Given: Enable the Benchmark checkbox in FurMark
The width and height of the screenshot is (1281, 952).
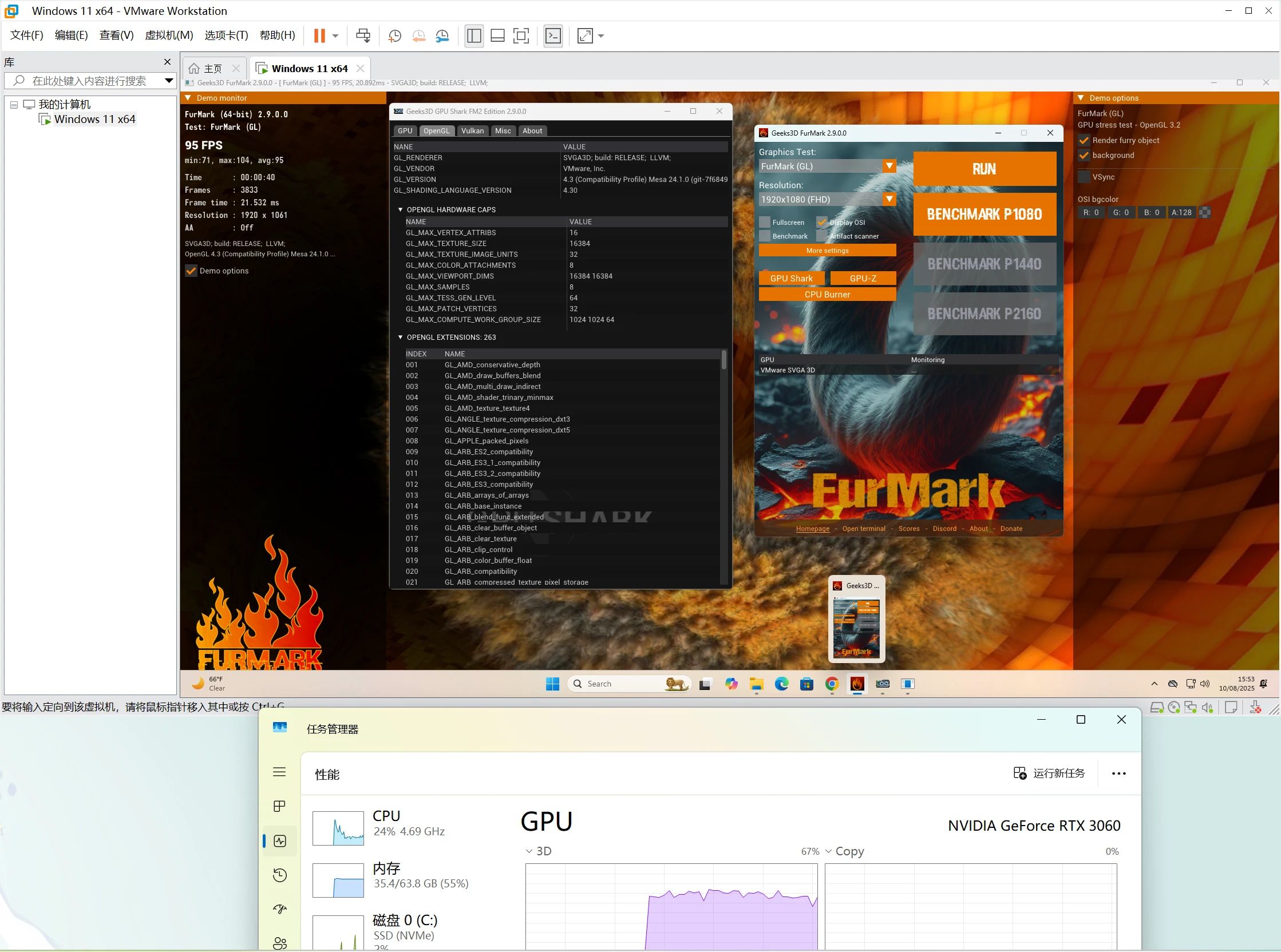Looking at the screenshot, I should (765, 236).
